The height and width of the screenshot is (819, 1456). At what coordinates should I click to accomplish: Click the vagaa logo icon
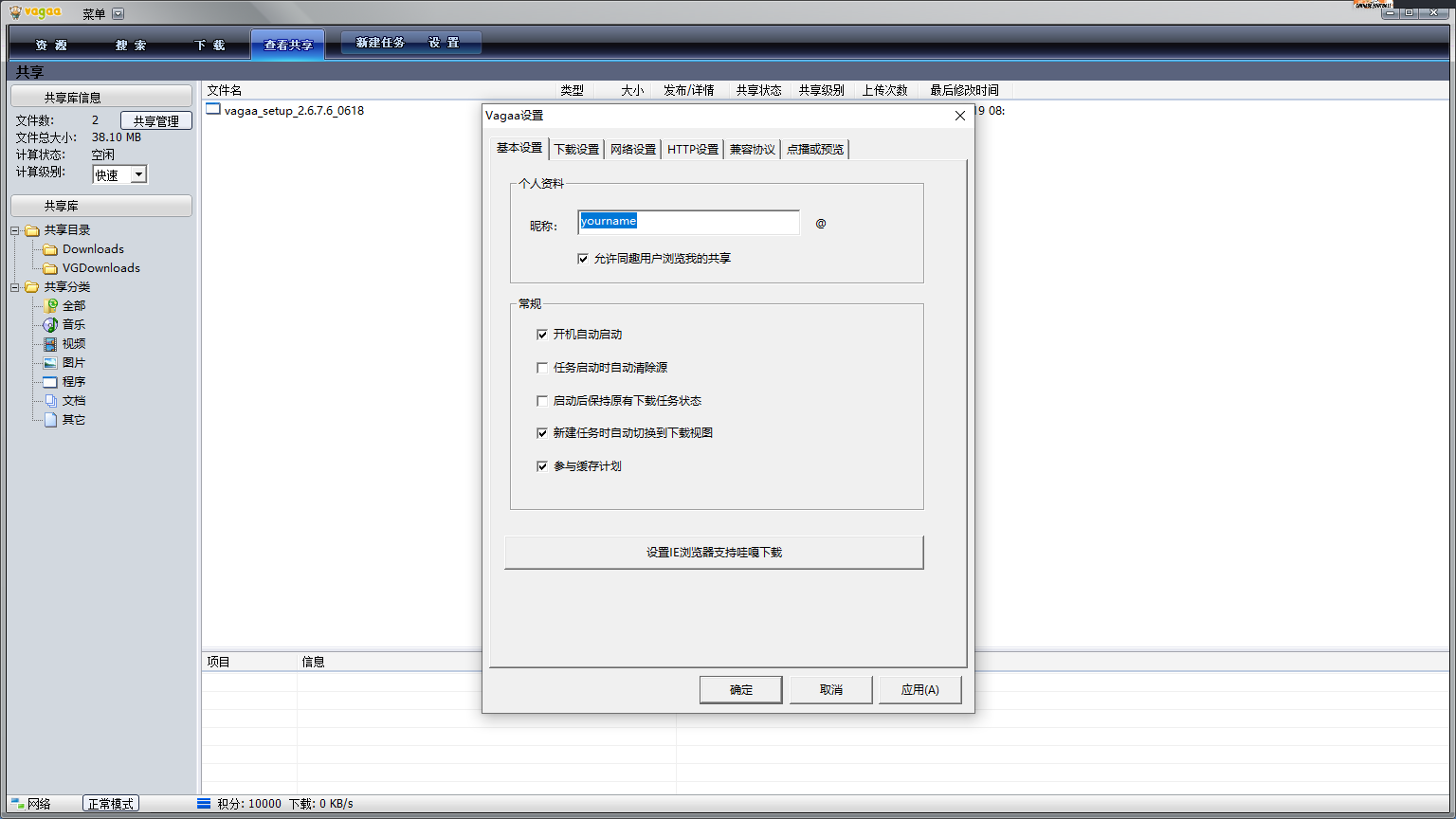37,12
